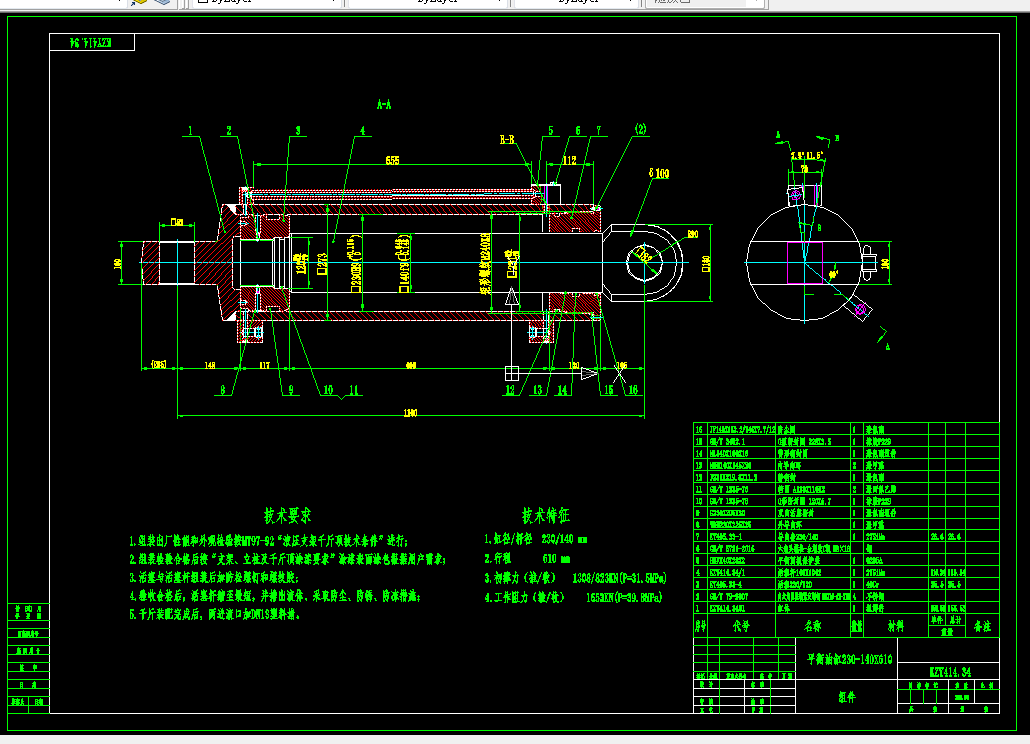Select the B-B section label in yellow

pos(508,139)
